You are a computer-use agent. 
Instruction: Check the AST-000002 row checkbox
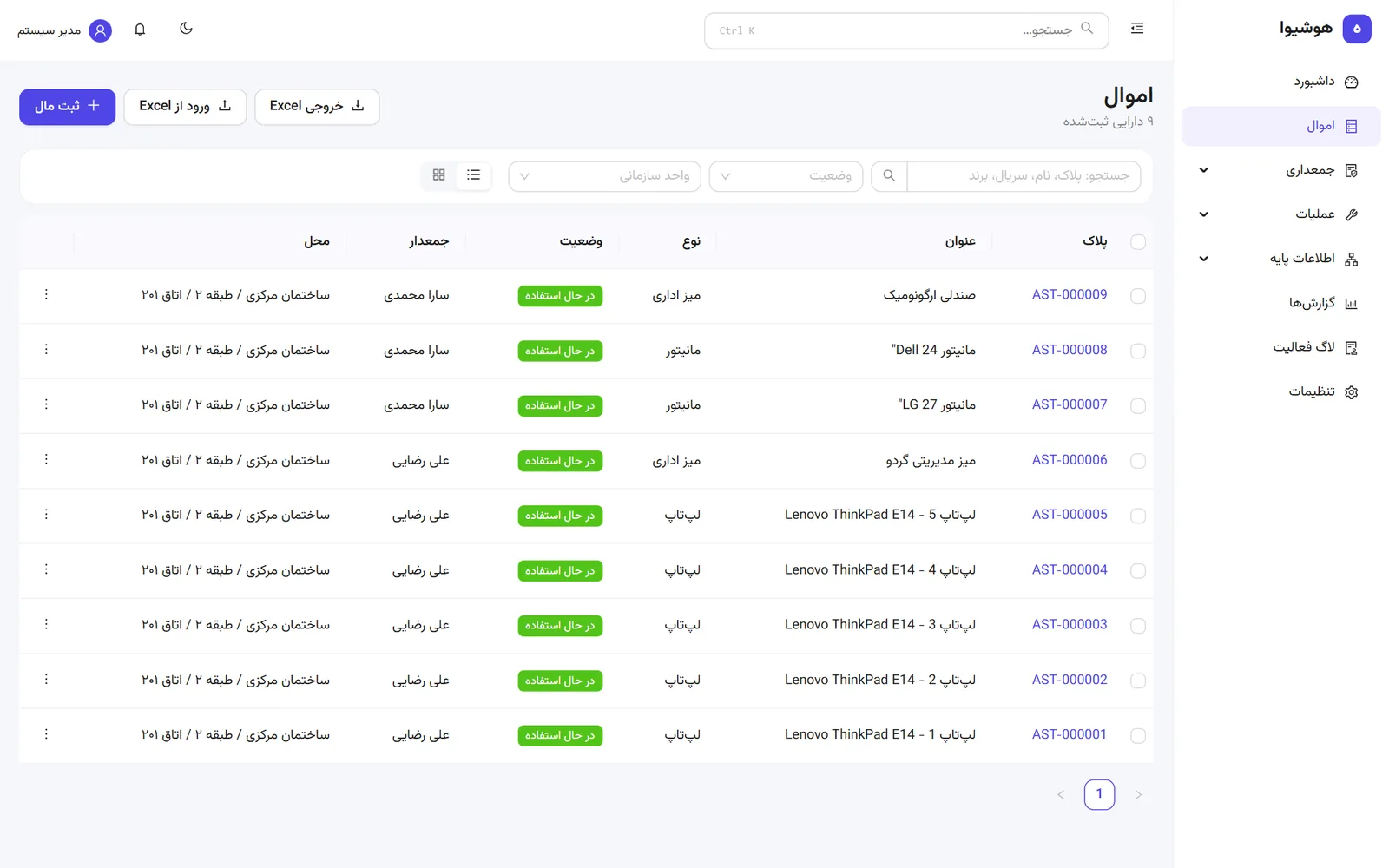pyautogui.click(x=1138, y=681)
